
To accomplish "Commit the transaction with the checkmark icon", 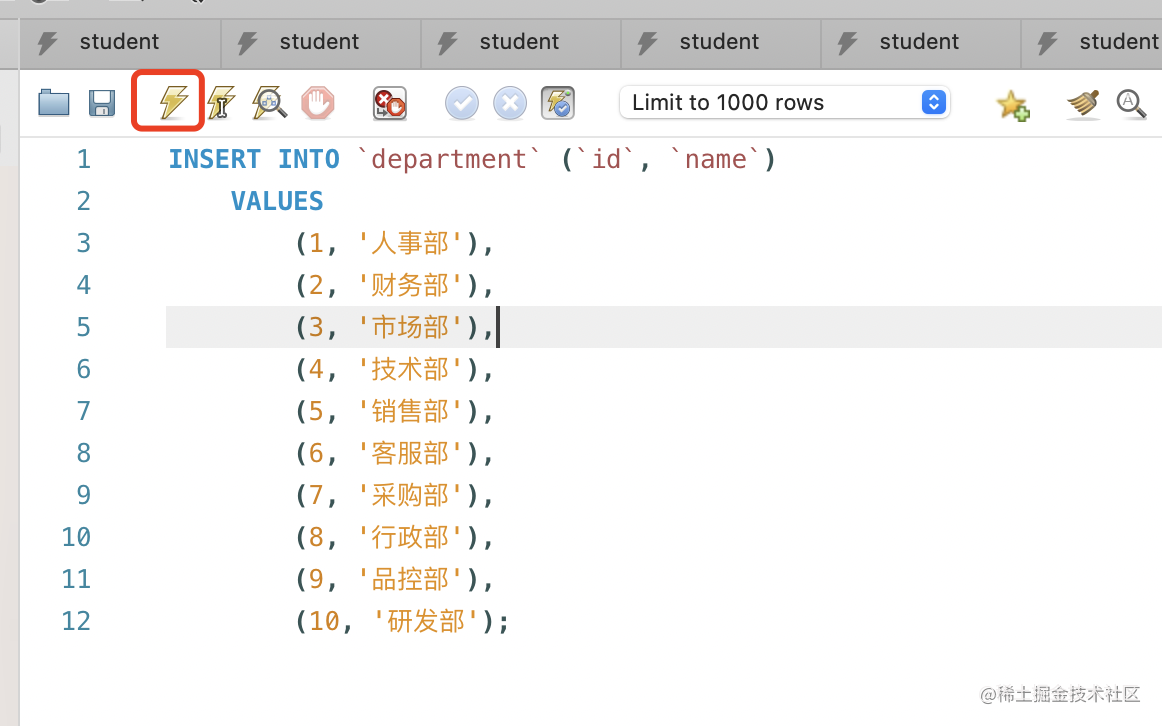I will coord(462,102).
